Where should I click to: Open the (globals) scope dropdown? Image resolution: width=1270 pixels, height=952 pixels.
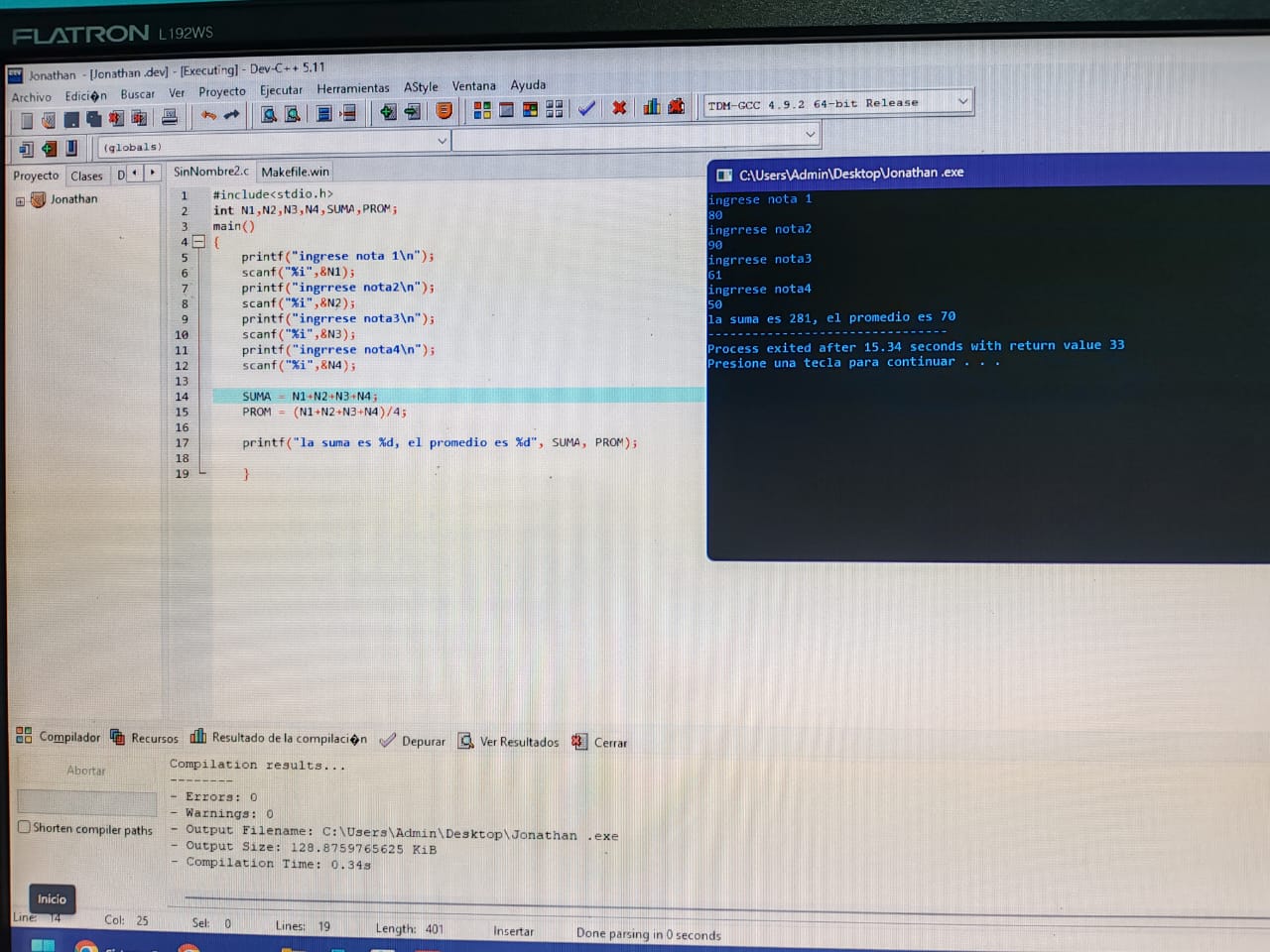pyautogui.click(x=442, y=142)
